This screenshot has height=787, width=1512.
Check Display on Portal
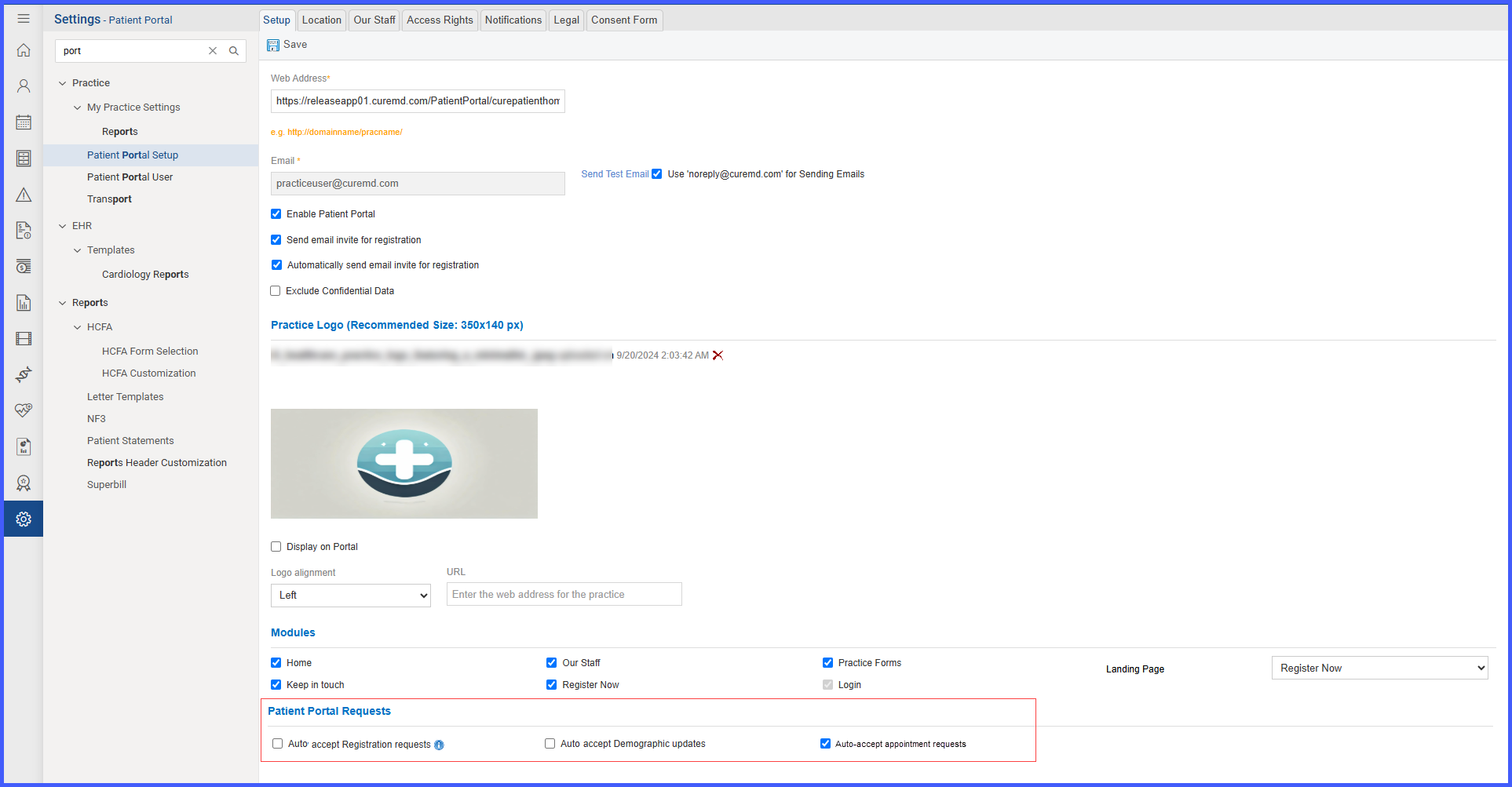276,547
